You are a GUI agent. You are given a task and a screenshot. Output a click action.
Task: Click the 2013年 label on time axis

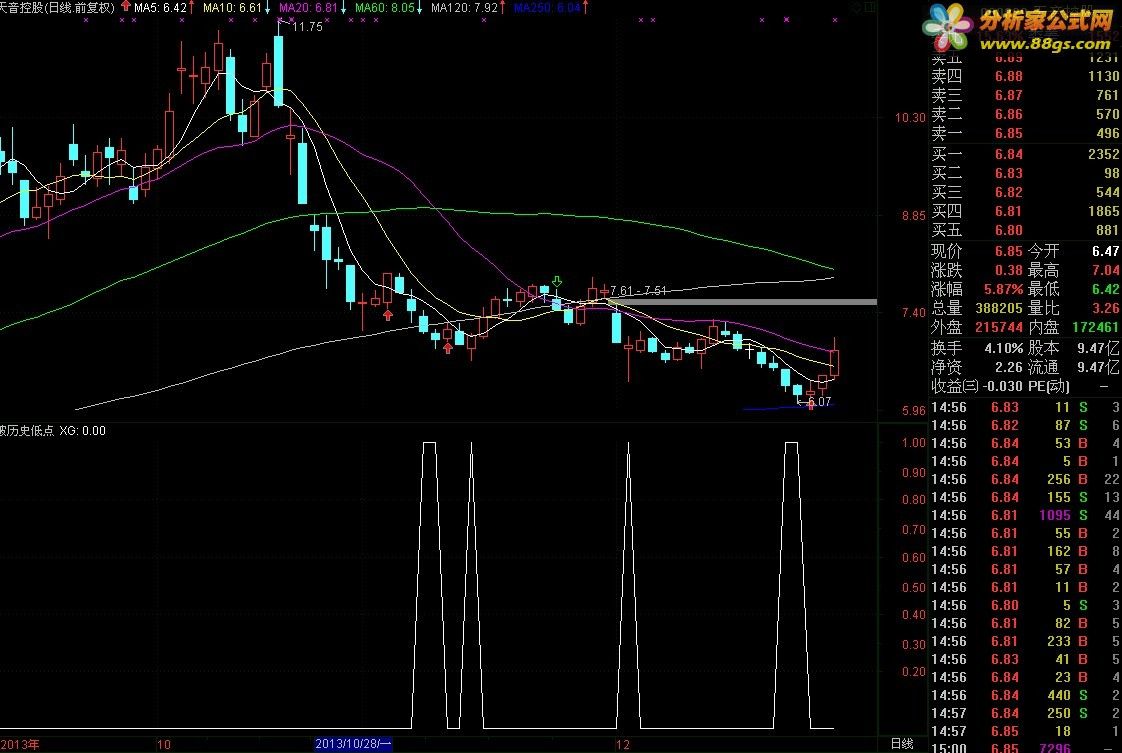pos(20,744)
